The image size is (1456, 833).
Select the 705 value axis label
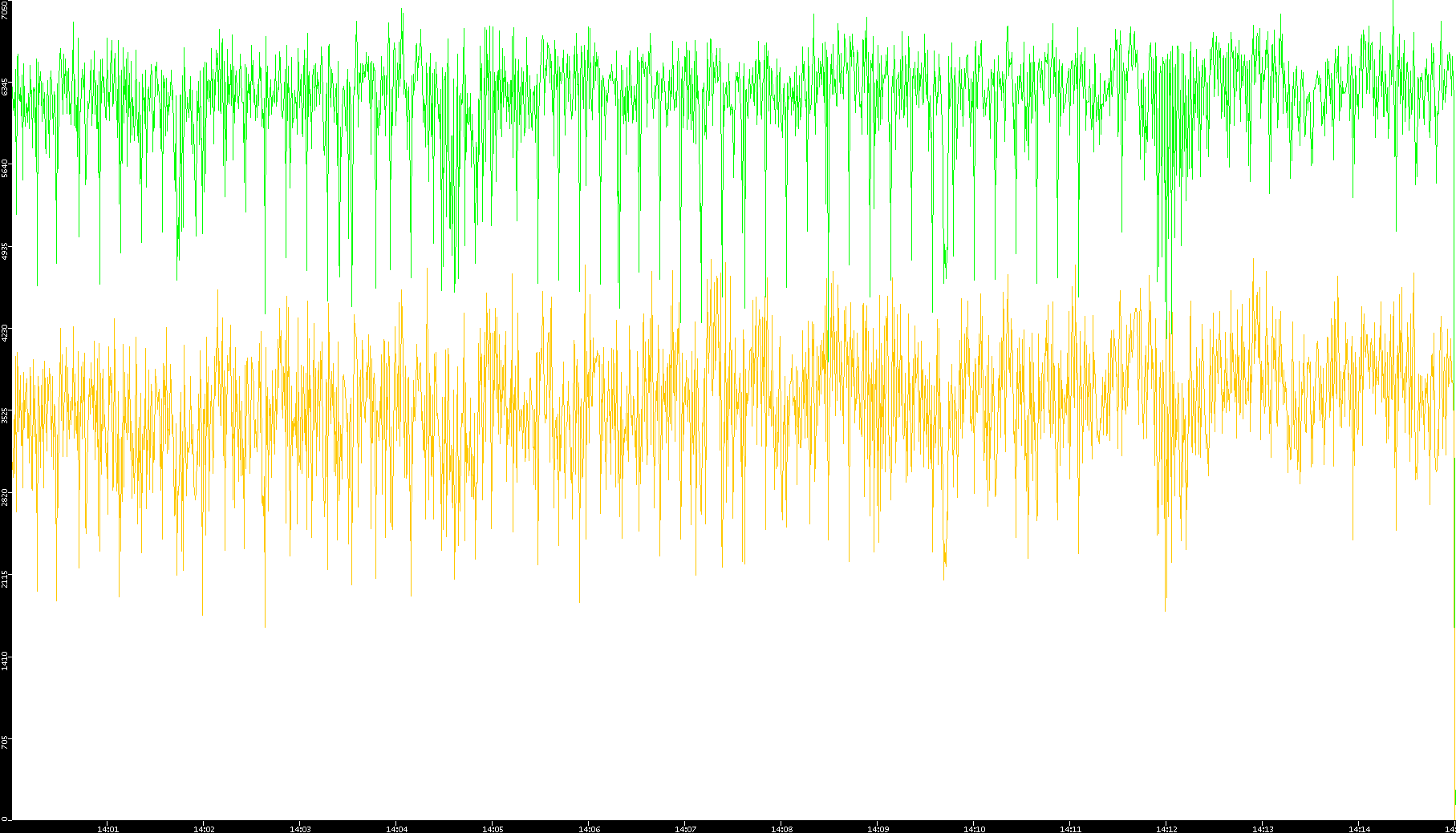click(5, 742)
